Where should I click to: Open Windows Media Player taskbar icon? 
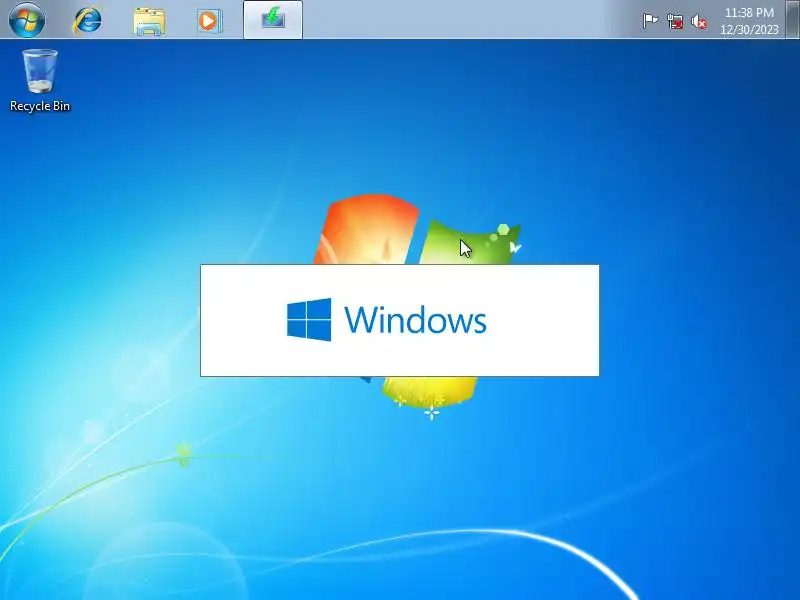point(209,21)
